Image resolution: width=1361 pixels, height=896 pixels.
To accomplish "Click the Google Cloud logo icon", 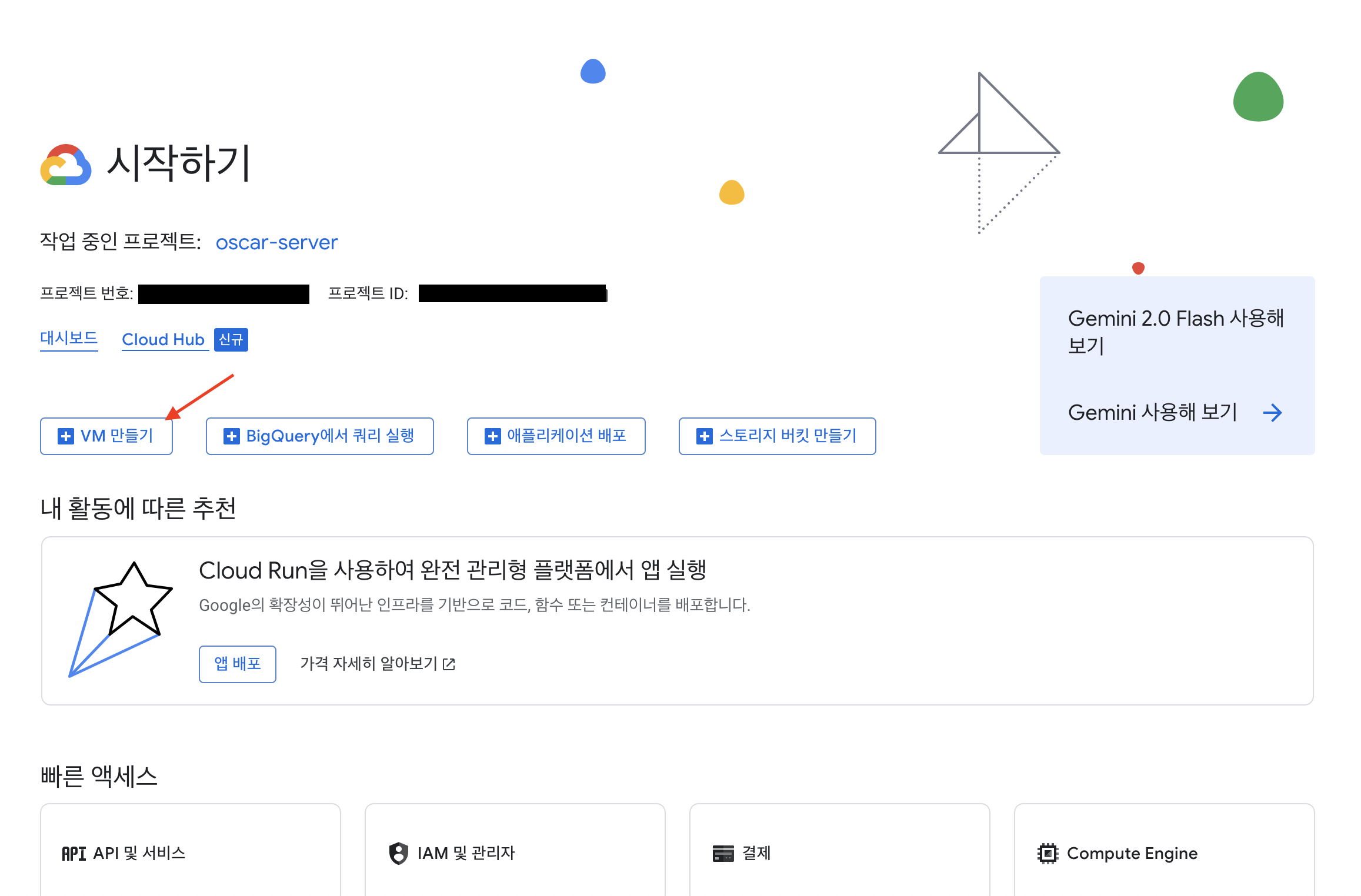I will (66, 165).
